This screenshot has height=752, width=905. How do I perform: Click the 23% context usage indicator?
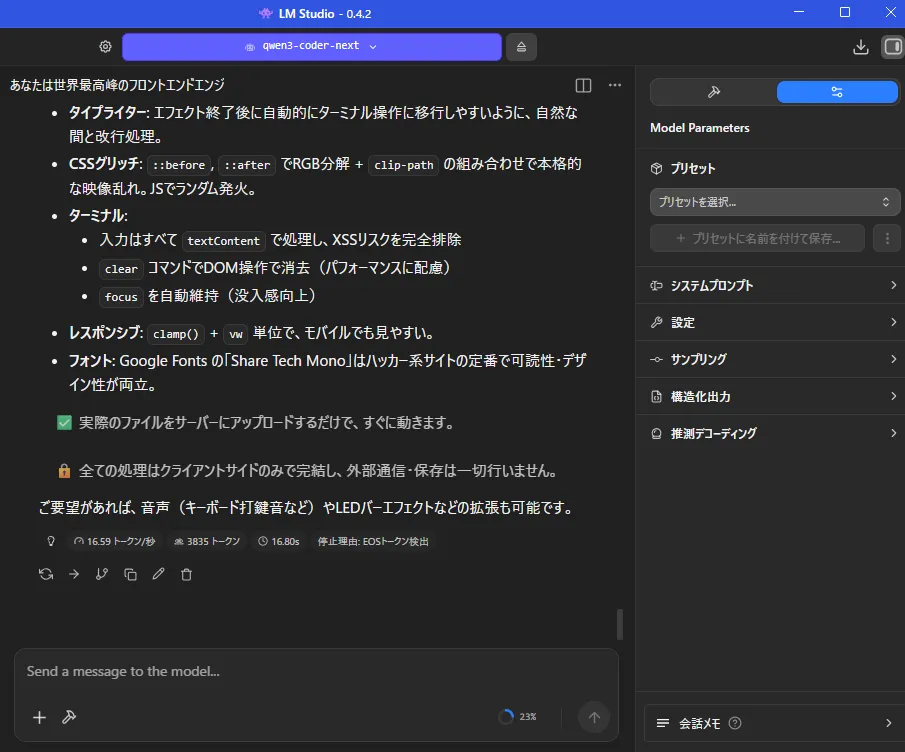pos(518,717)
